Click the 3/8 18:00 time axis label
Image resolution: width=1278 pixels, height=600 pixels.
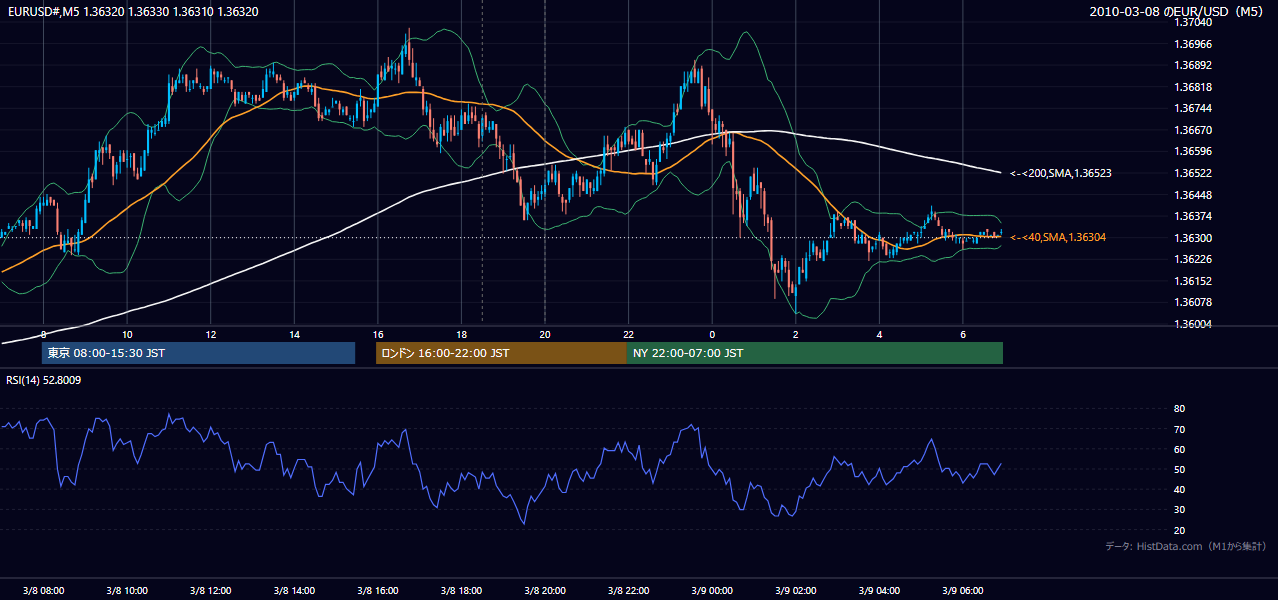pyautogui.click(x=461, y=590)
